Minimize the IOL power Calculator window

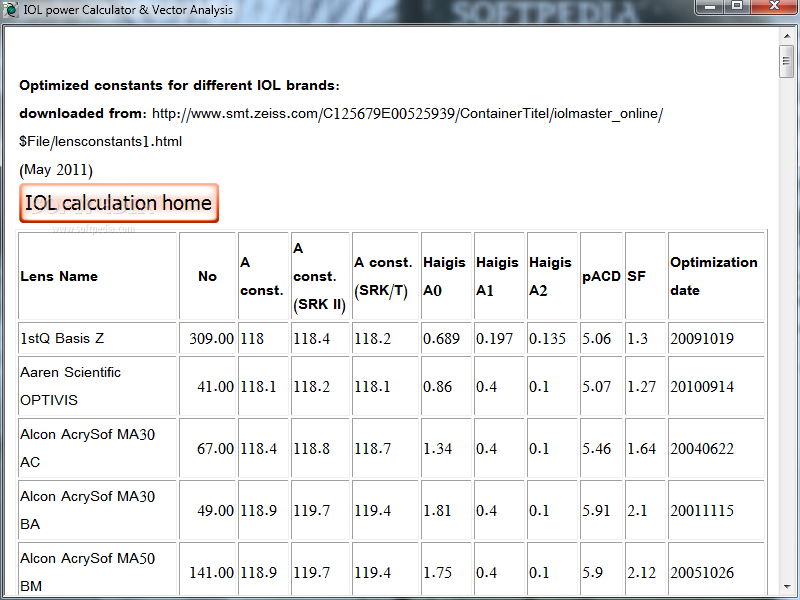click(x=710, y=7)
